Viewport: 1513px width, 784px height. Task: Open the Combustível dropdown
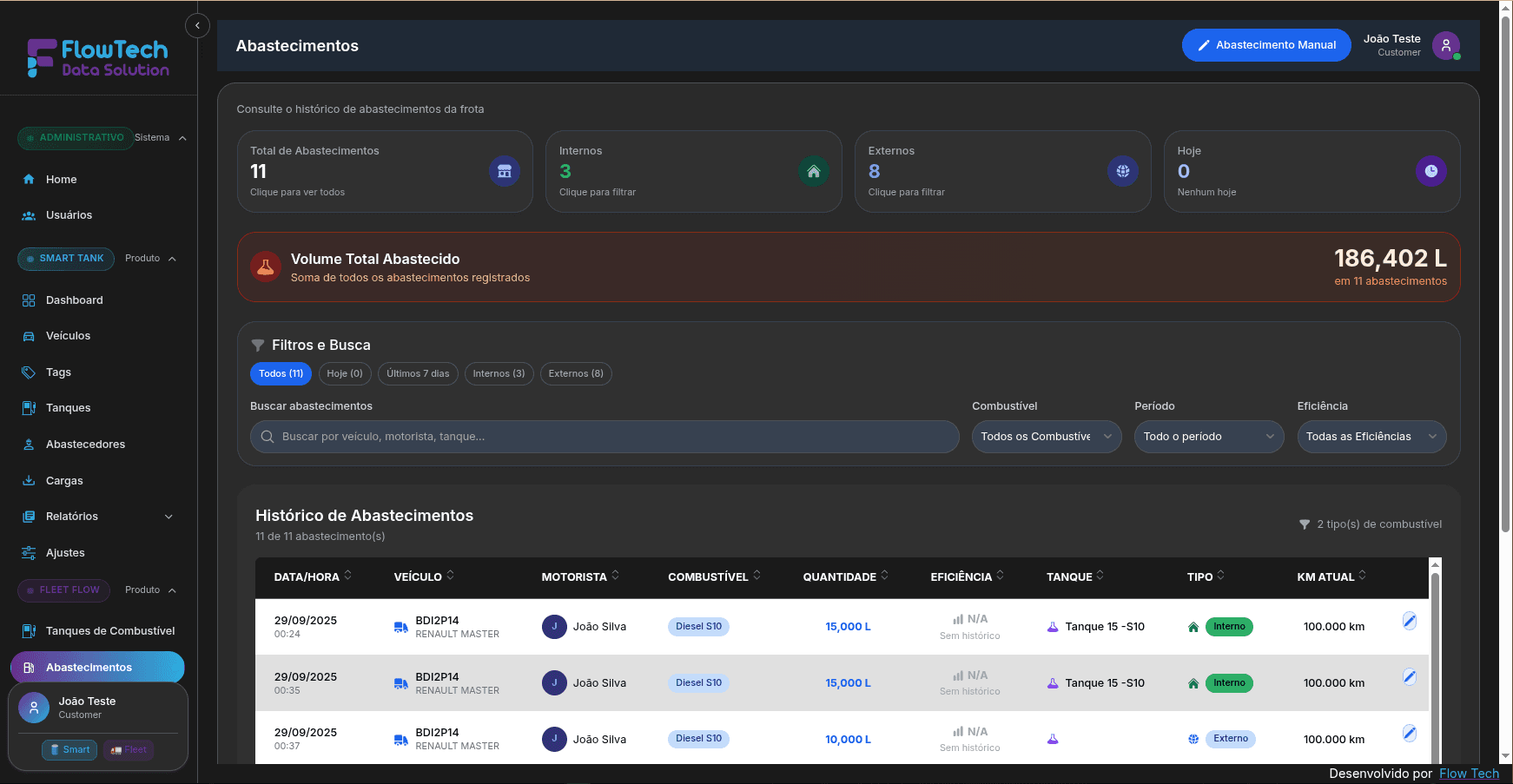point(1046,437)
